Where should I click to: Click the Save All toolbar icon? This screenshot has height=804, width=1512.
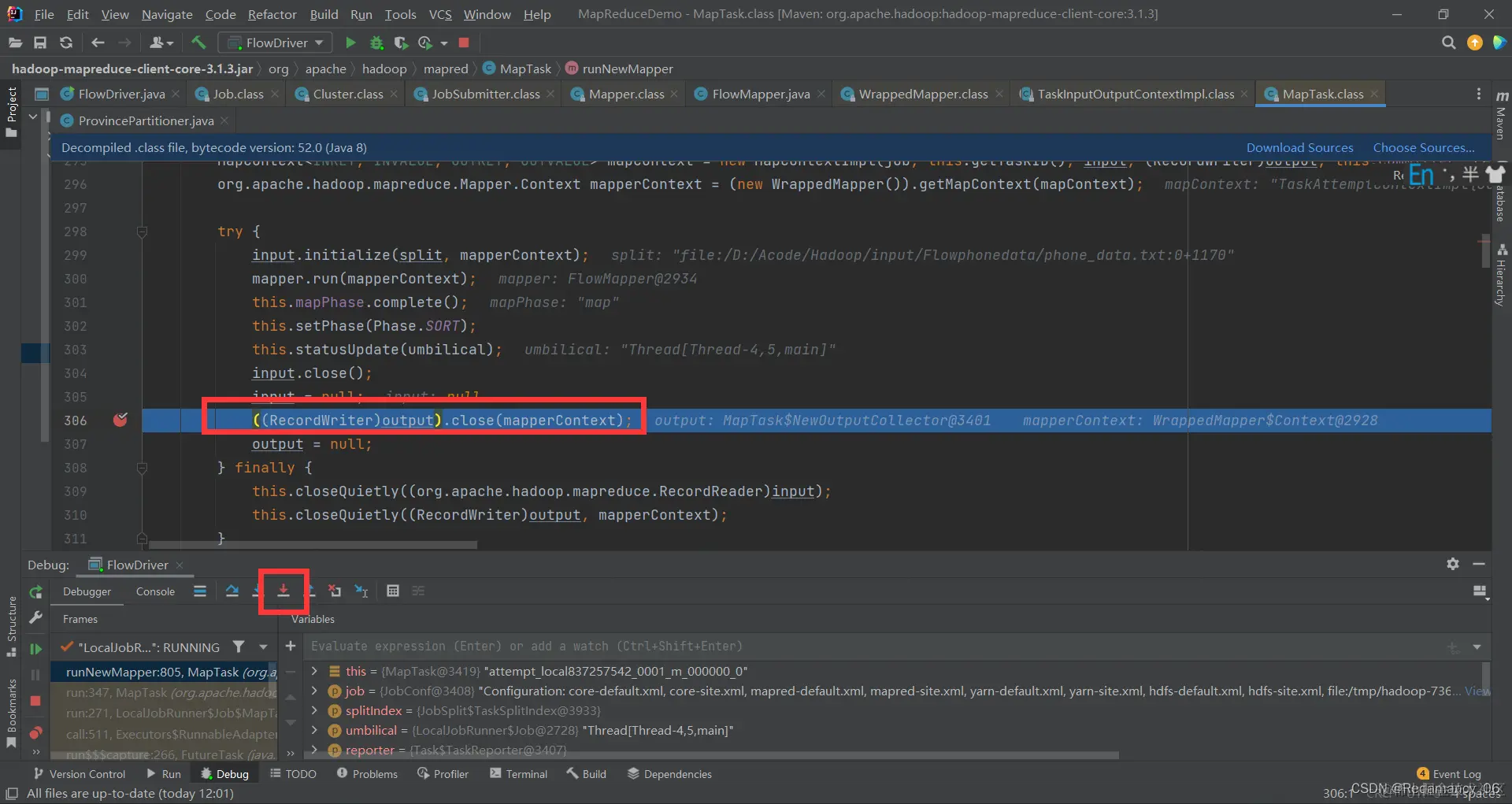40,43
